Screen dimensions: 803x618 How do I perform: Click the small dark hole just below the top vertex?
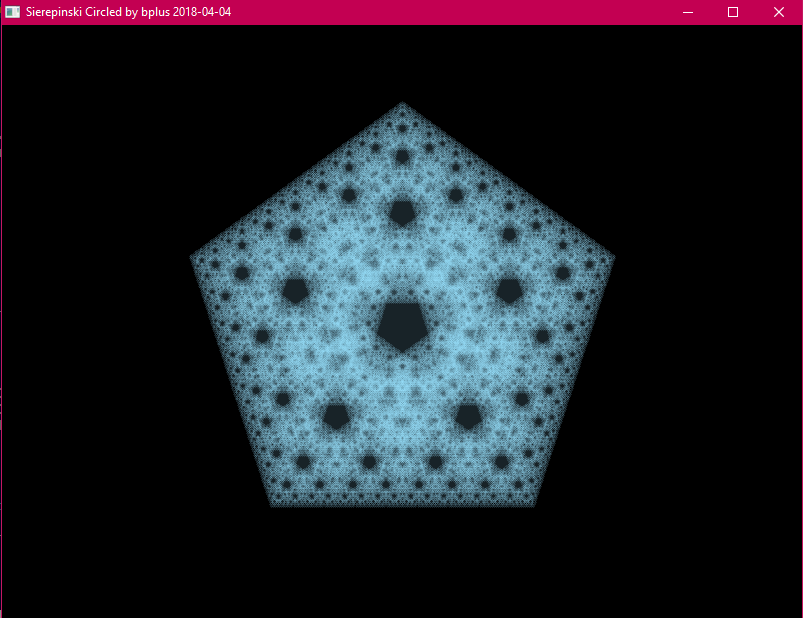click(402, 157)
